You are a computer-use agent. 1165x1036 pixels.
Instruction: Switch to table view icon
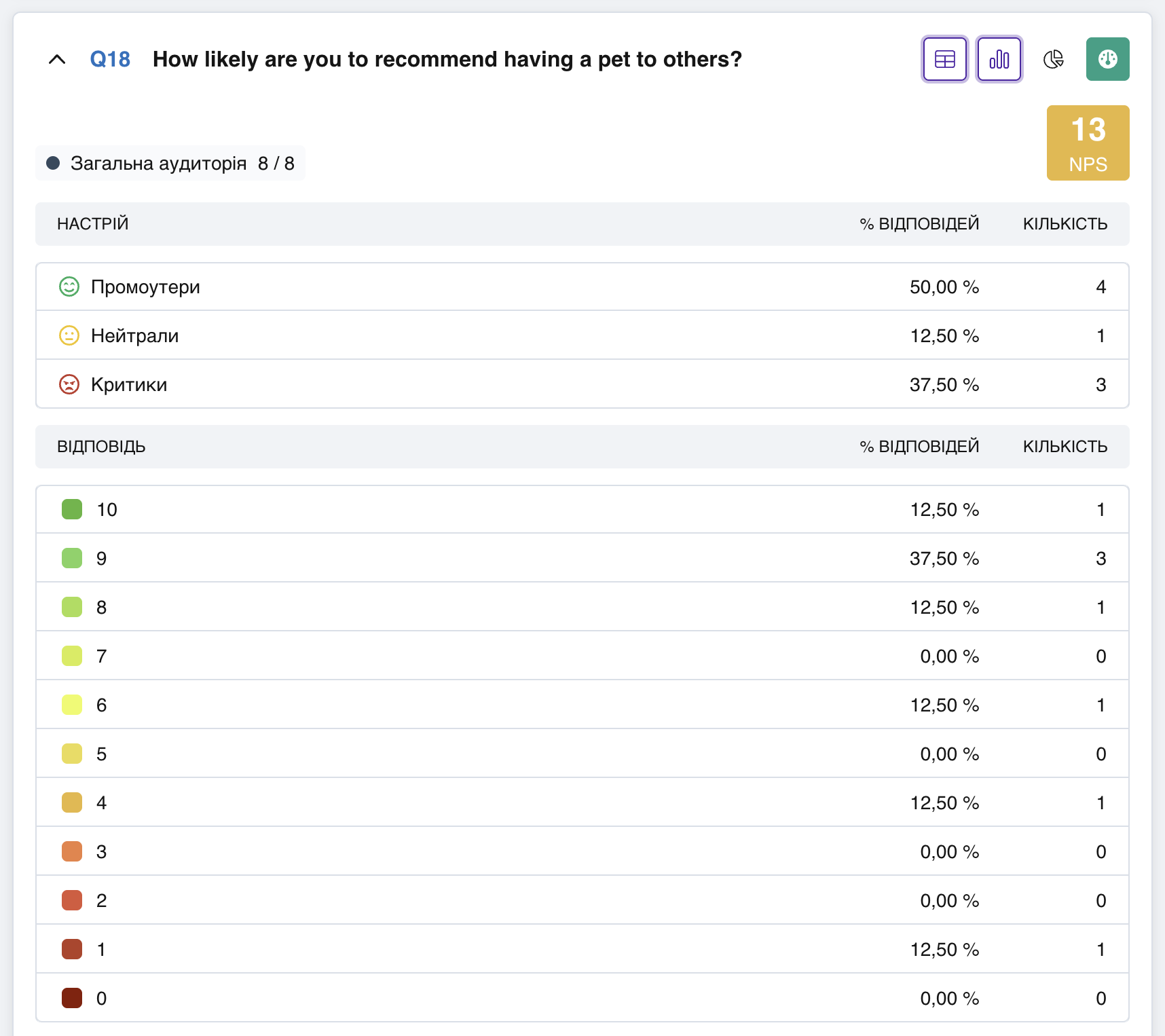point(944,59)
